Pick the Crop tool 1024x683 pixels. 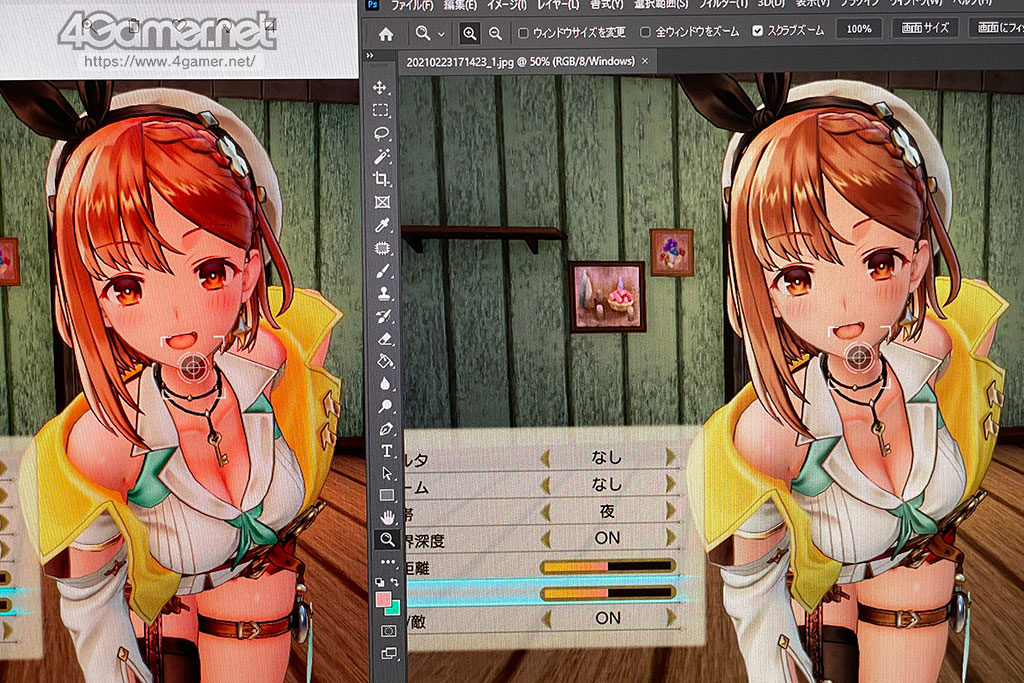point(381,179)
